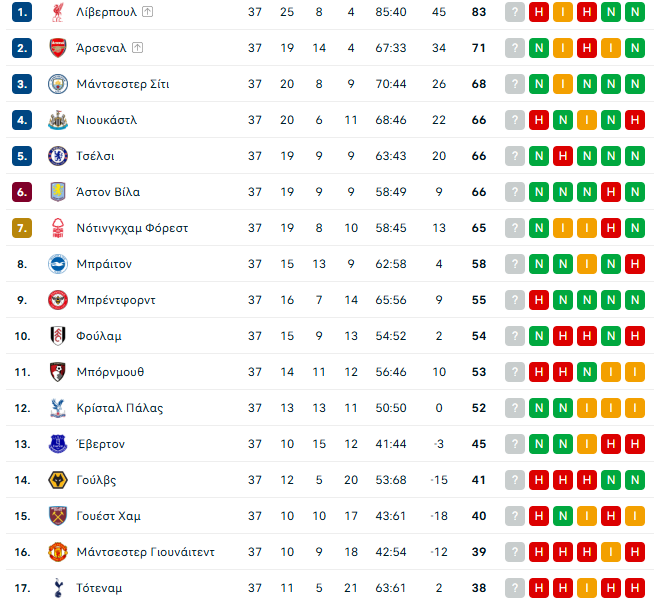Click the Manchester United club crest
Image resolution: width=654 pixels, height=602 pixels.
pyautogui.click(x=58, y=552)
